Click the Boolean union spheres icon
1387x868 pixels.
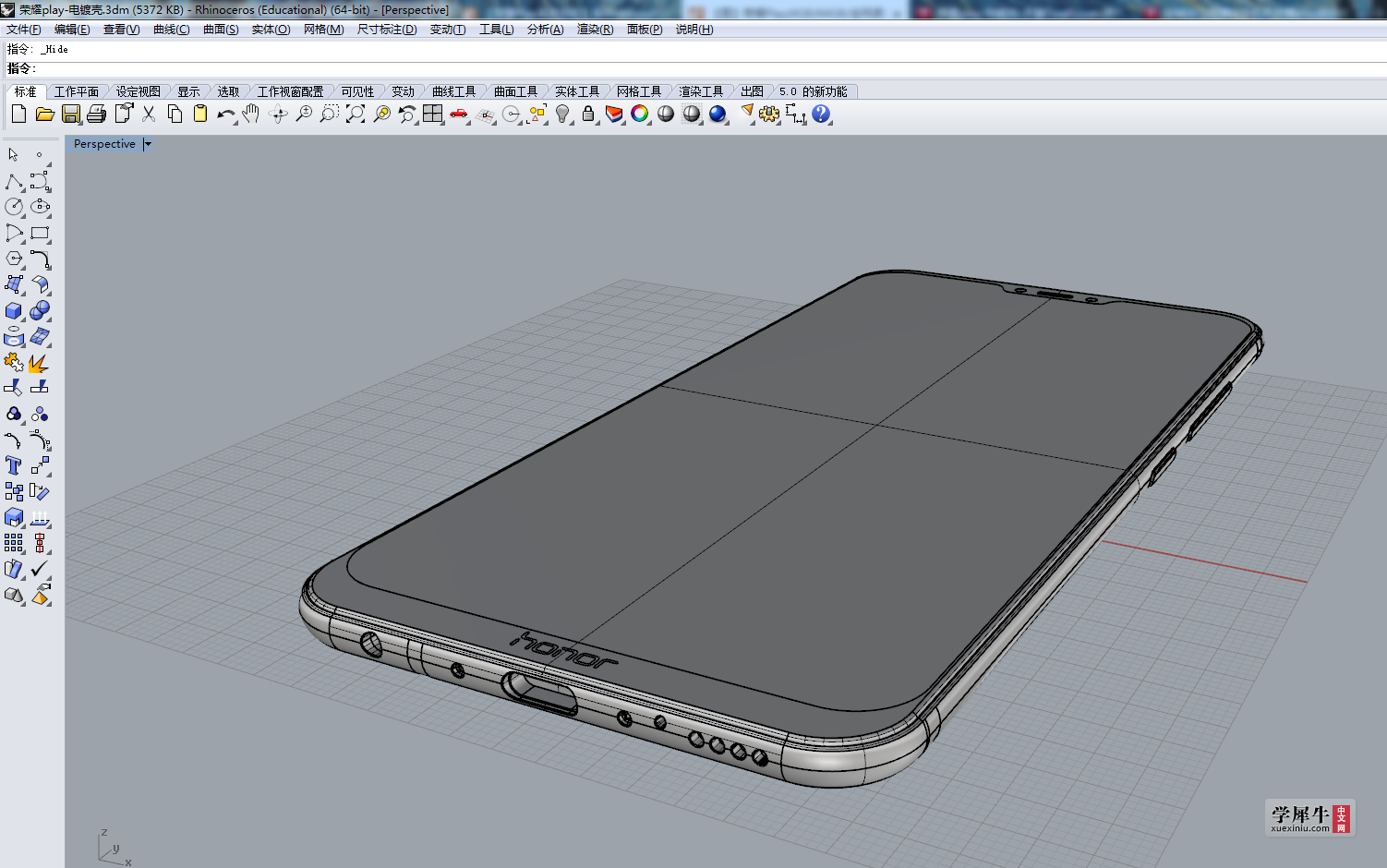[x=40, y=310]
